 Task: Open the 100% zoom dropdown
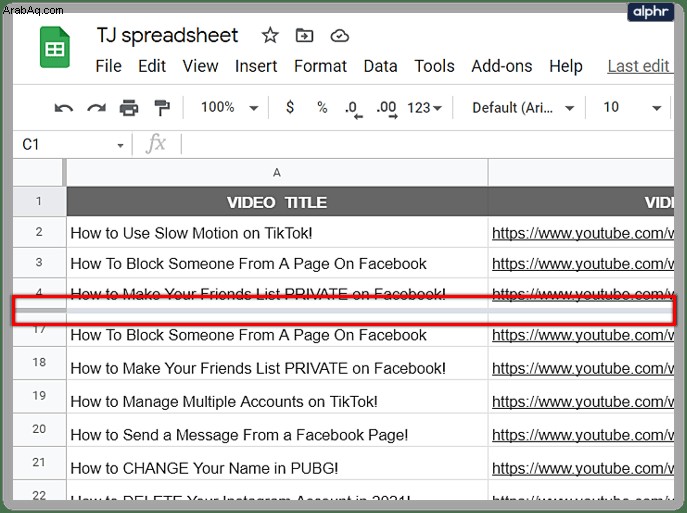pos(229,107)
